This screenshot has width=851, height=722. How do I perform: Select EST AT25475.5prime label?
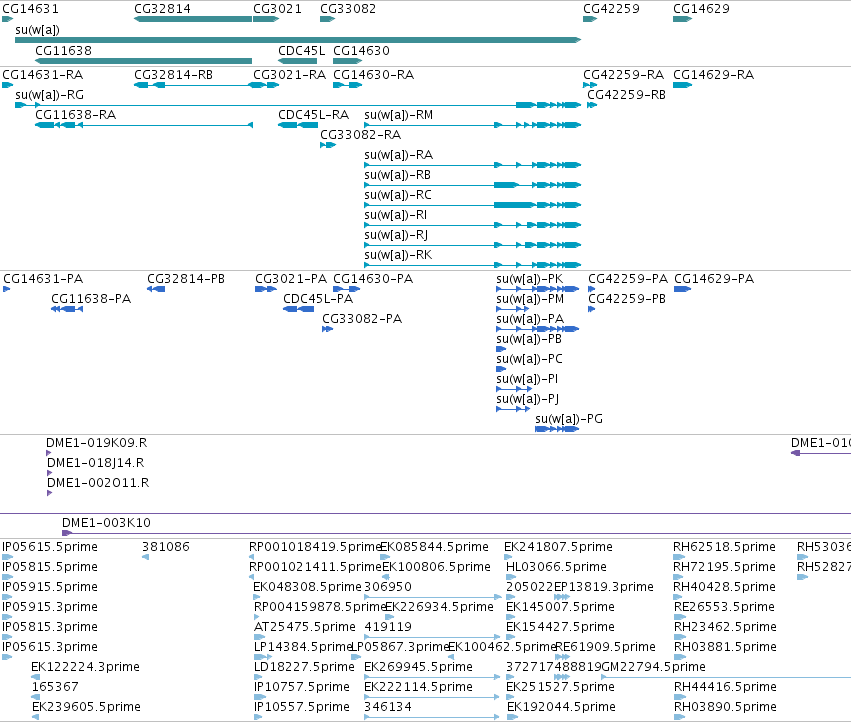pos(305,626)
